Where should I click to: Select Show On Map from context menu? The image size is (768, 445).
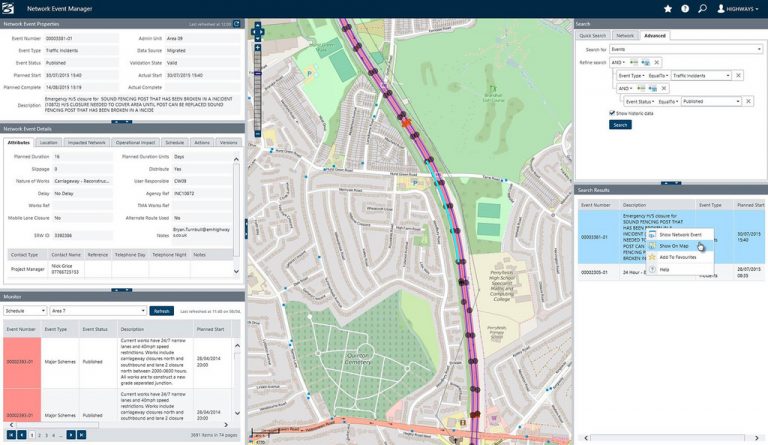coord(675,245)
